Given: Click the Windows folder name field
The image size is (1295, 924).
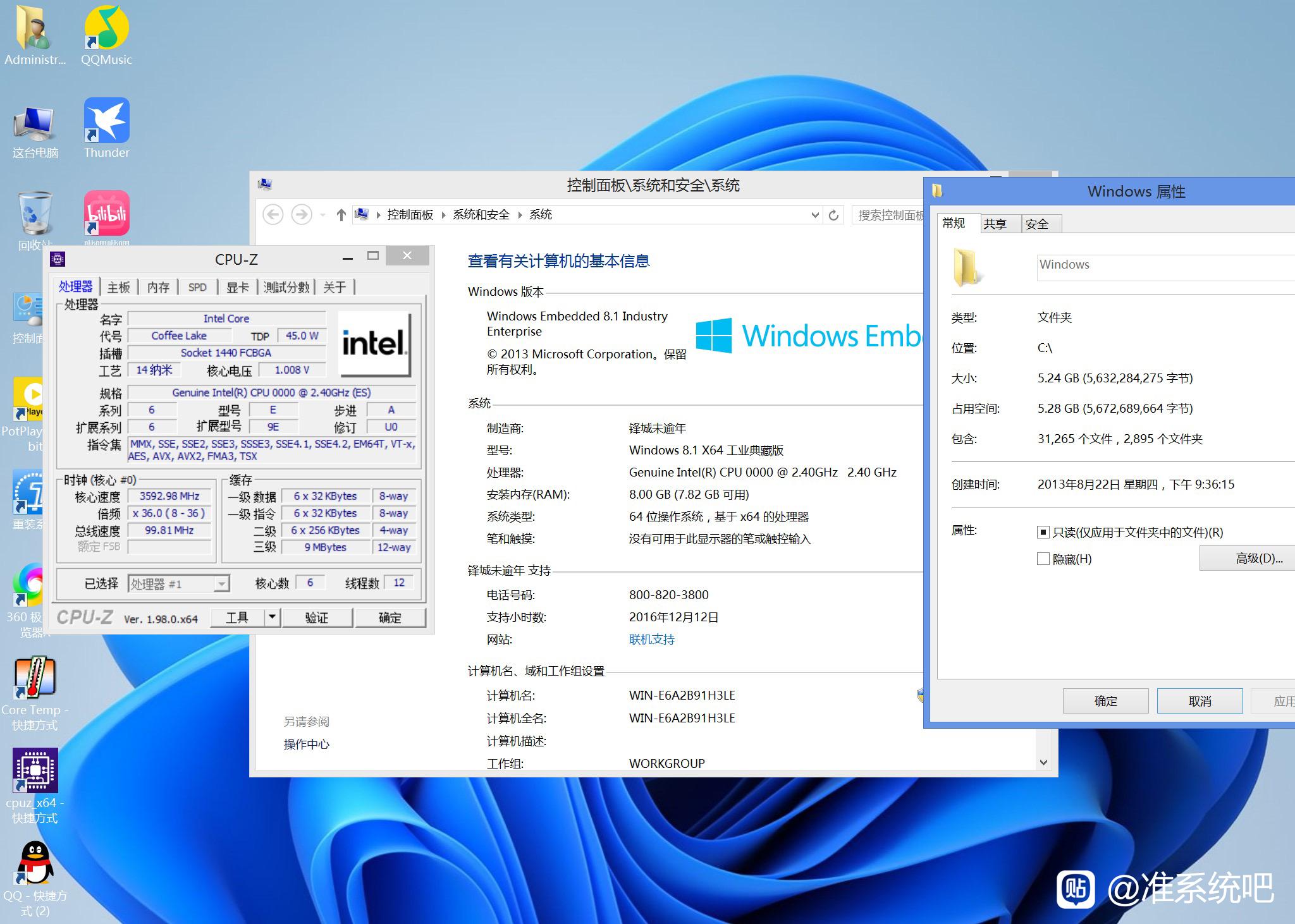Looking at the screenshot, I should pos(1165,267).
